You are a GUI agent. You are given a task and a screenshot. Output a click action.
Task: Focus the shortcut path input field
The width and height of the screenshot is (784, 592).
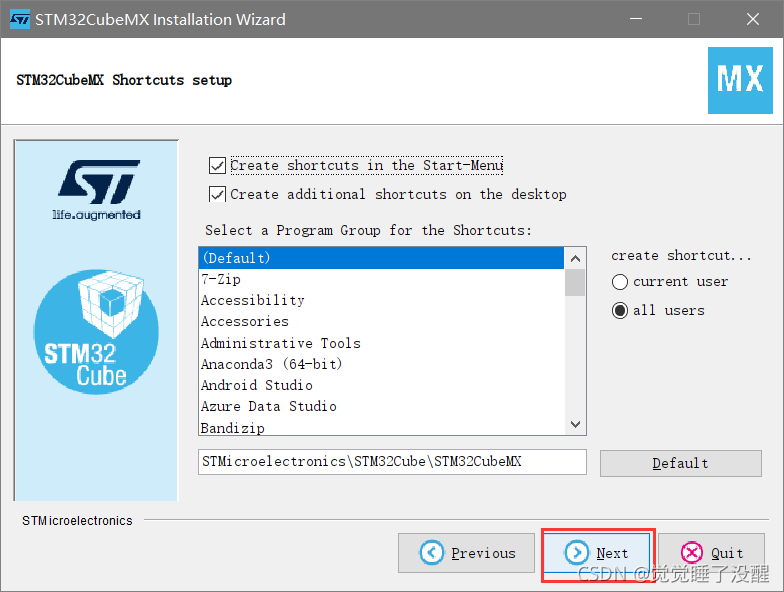pos(392,462)
